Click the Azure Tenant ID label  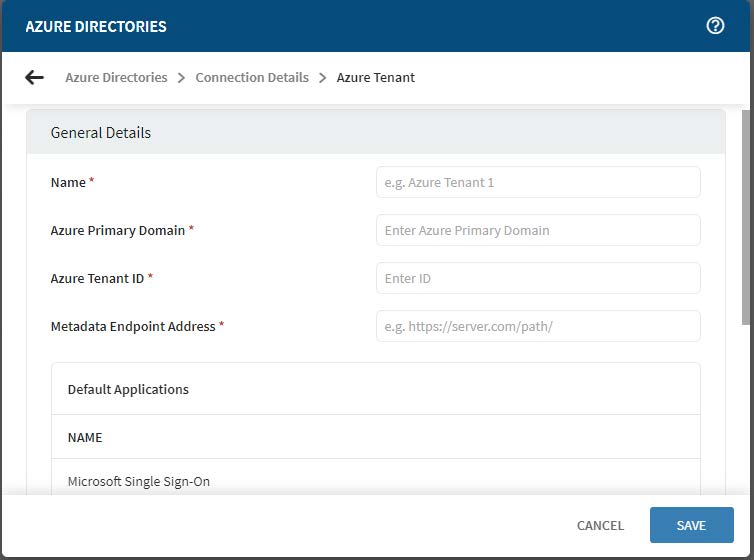pyautogui.click(x=97, y=278)
